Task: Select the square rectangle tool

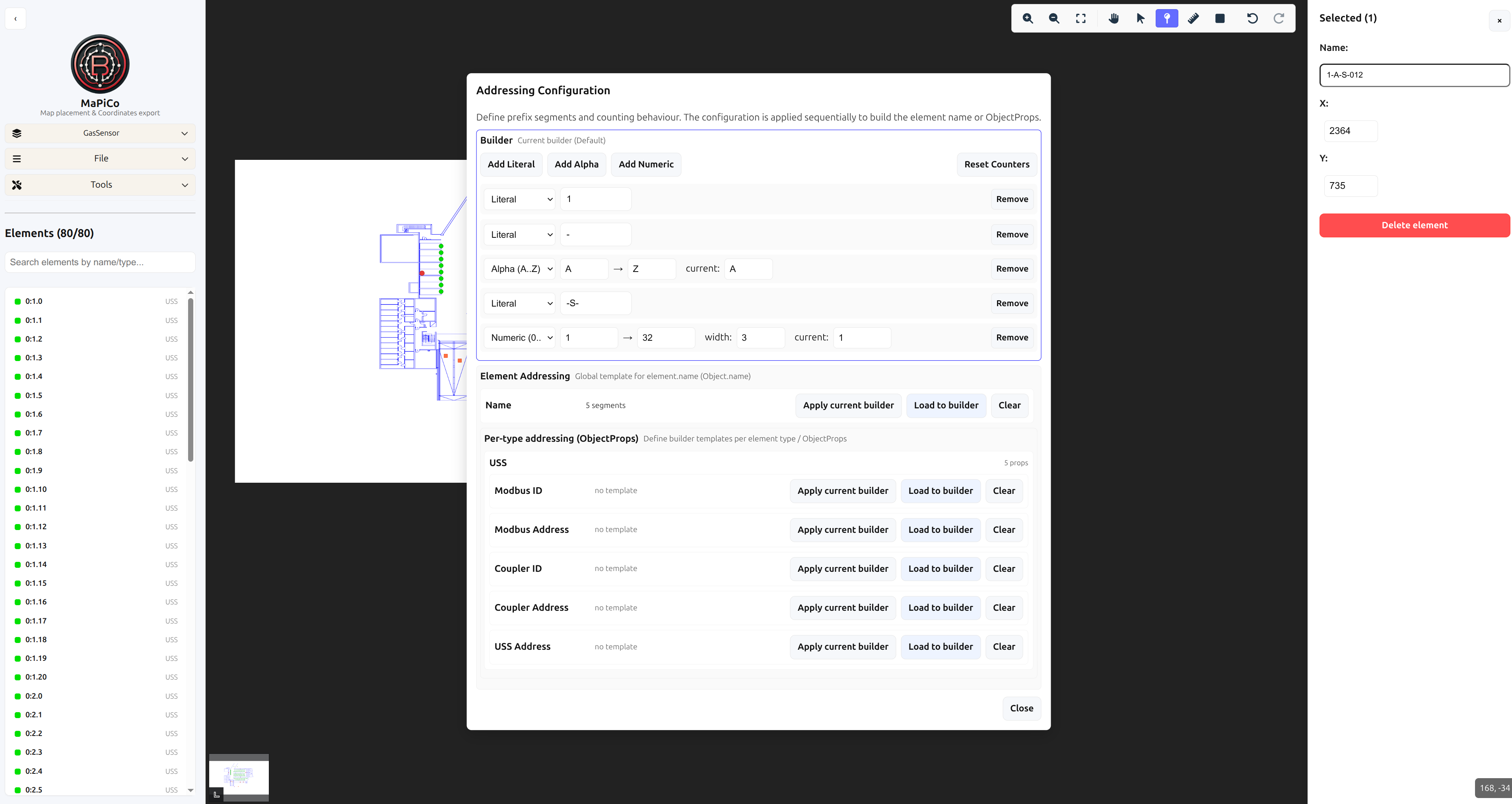Action: (1220, 18)
